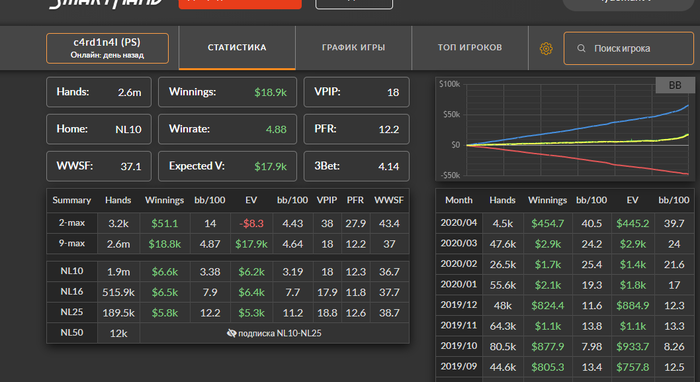Click the $51.1 winnings value
Screen dimensions: 700x382
coord(164,223)
